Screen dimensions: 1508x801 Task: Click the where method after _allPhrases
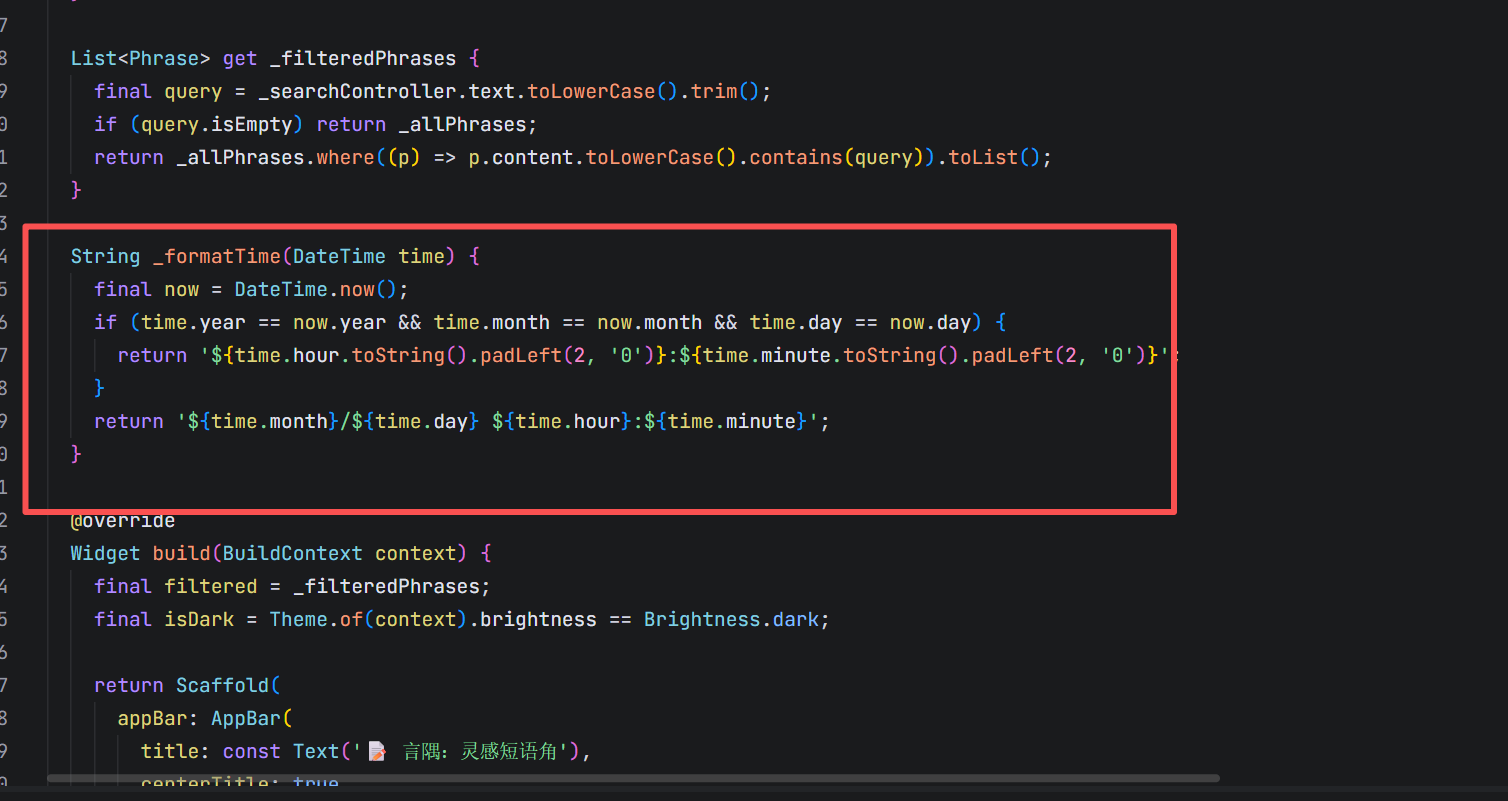[346, 157]
